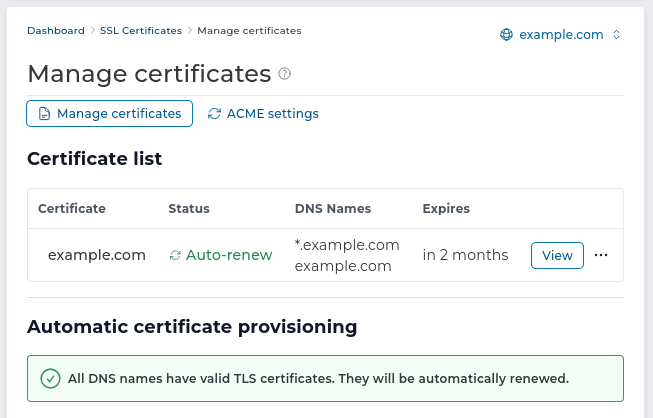Click the Auto-renew refresh icon
This screenshot has width=653, height=418.
click(x=175, y=255)
